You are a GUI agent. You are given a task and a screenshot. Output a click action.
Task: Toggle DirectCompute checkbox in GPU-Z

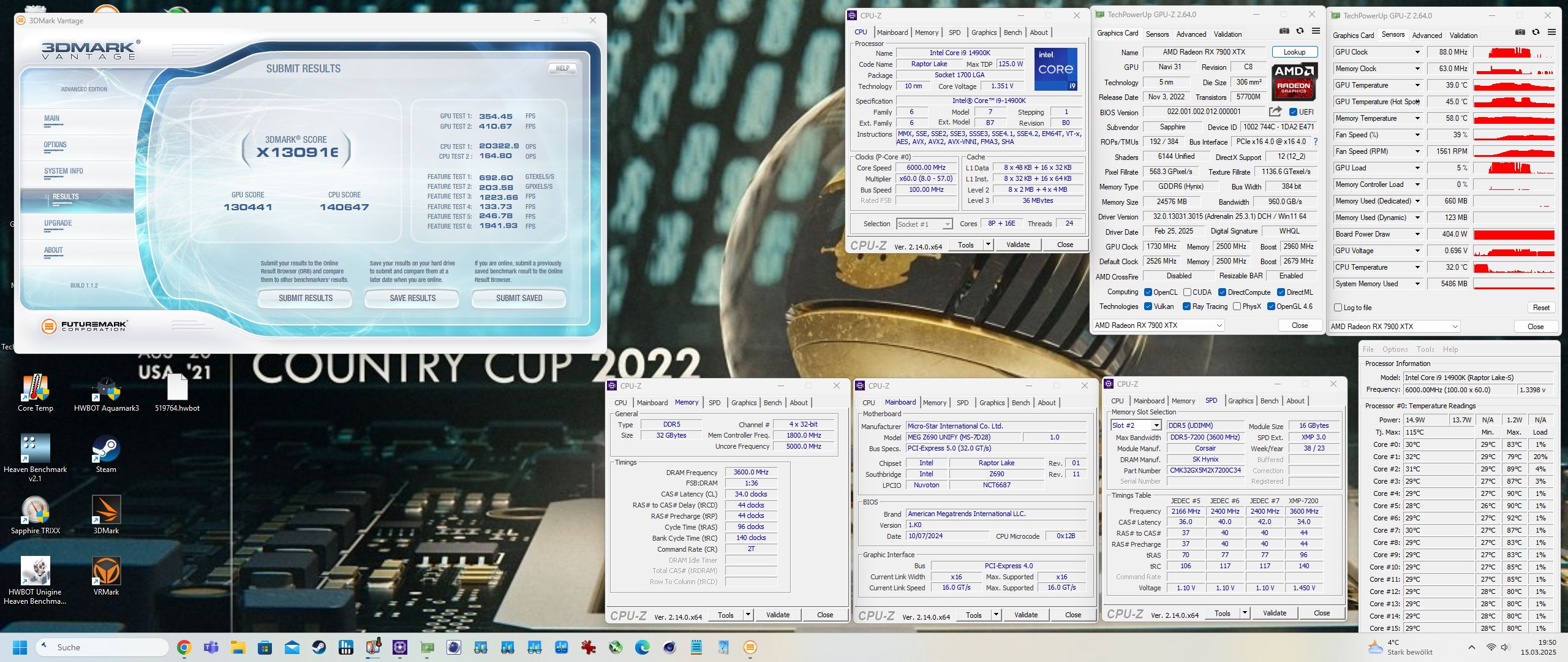coord(1222,292)
